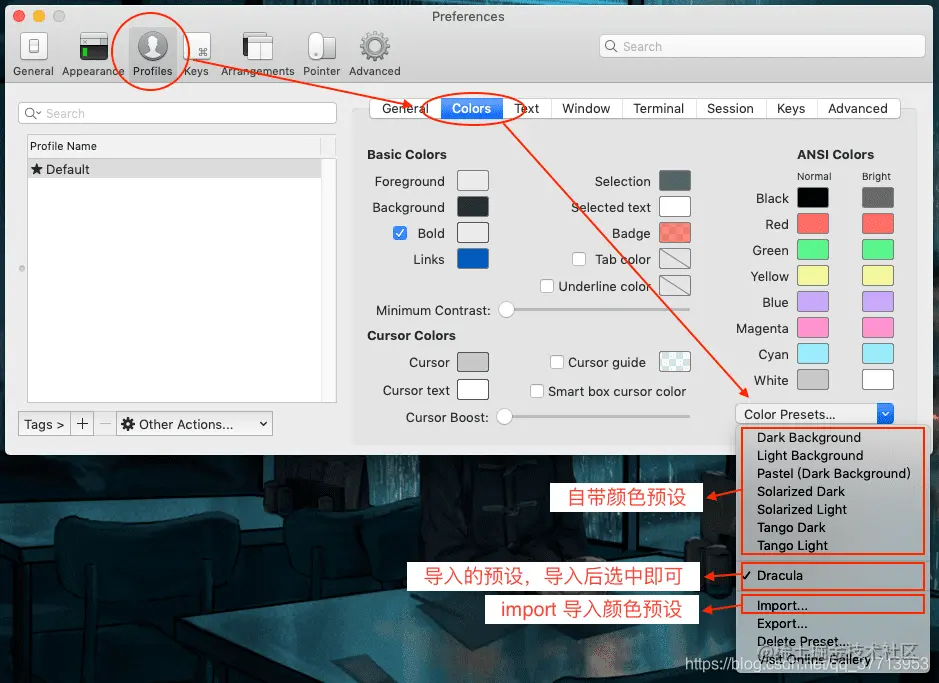Image resolution: width=939 pixels, height=683 pixels.
Task: Click the Bright Green ANSI swatch
Action: (878, 250)
